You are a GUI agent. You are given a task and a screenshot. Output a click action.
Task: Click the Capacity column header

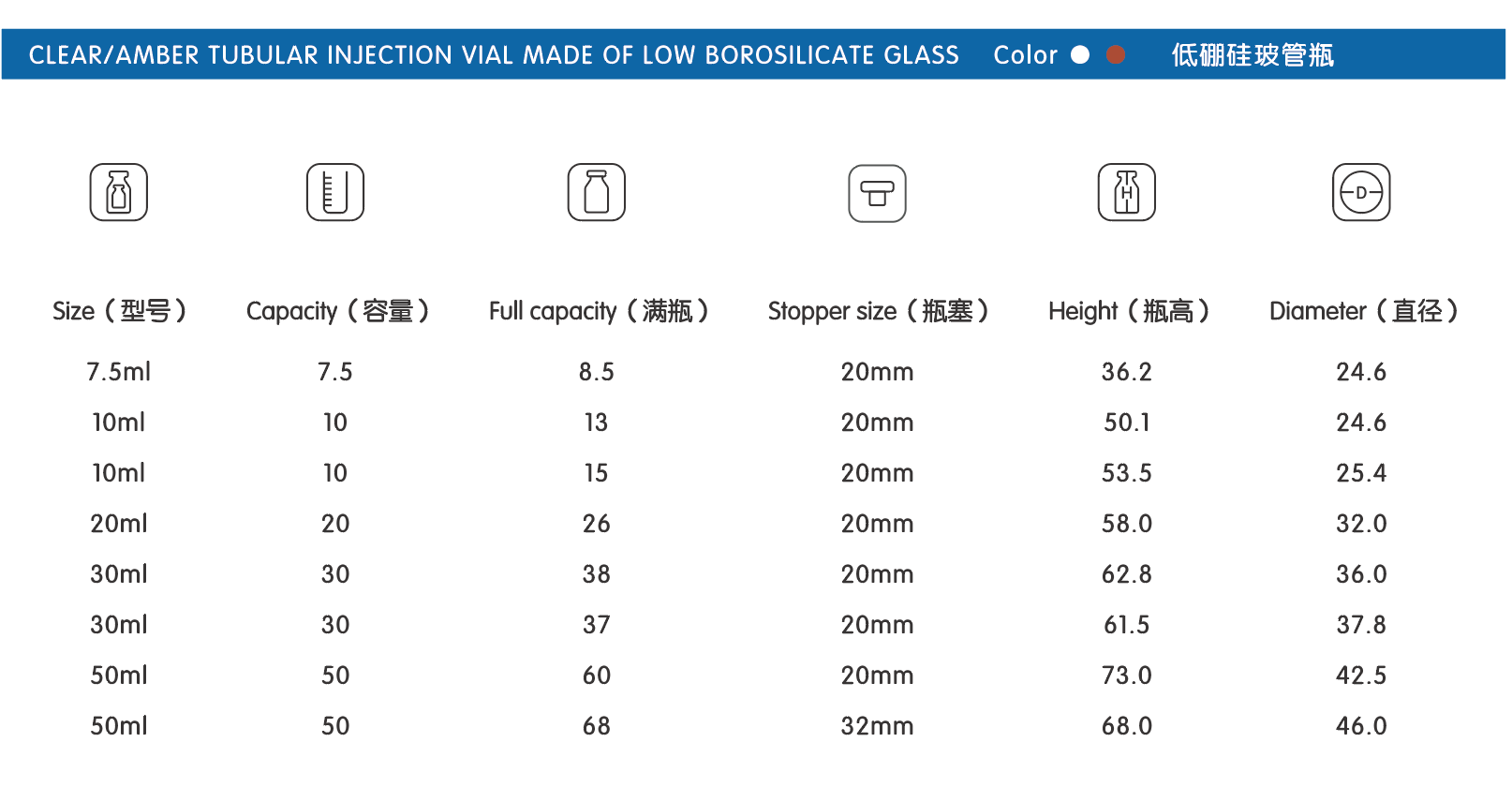(337, 311)
